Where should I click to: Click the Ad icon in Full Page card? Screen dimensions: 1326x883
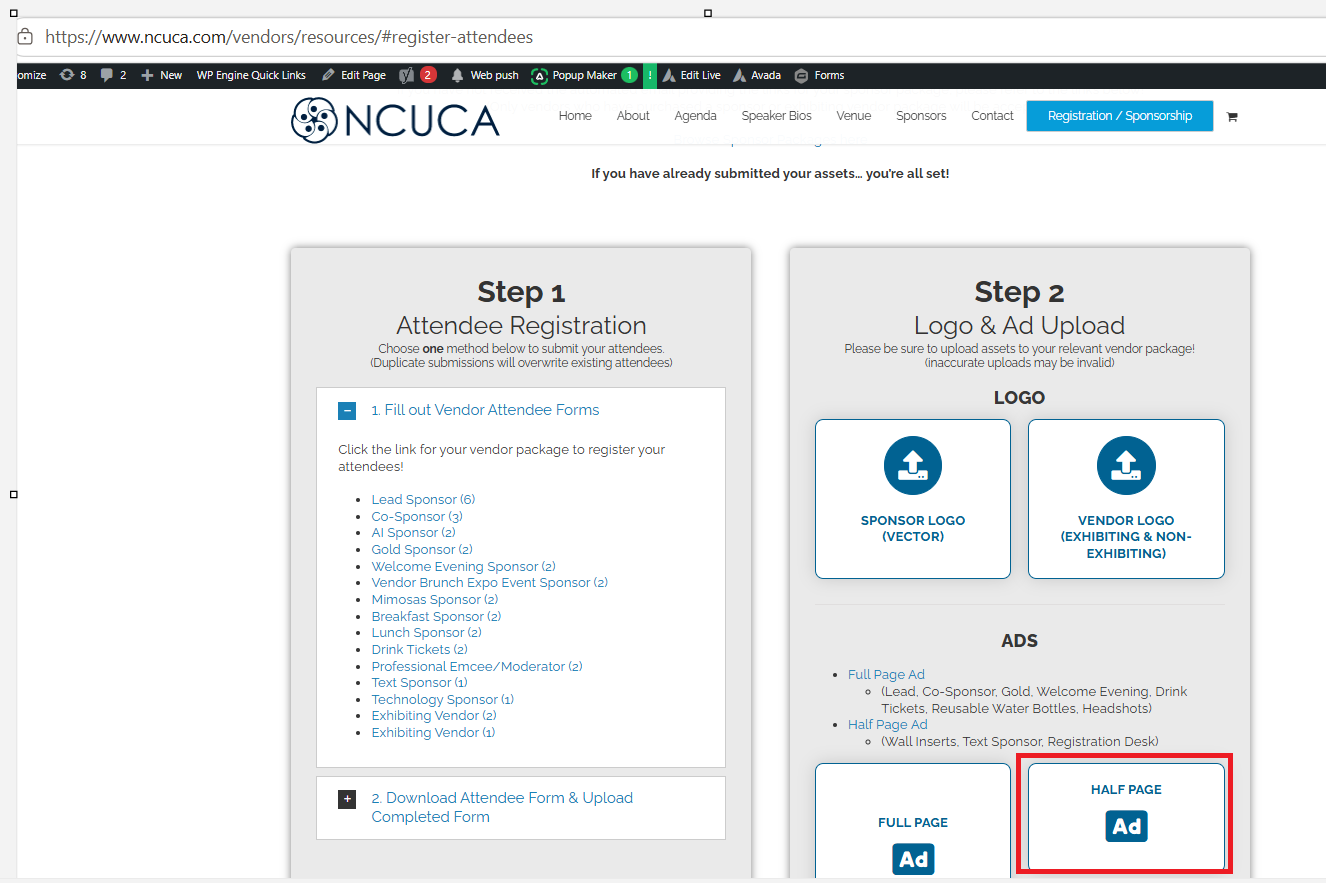click(x=913, y=859)
